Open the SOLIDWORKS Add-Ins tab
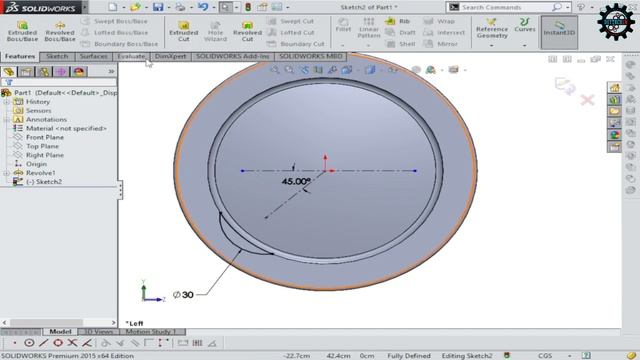Viewport: 640px width, 360px height. point(233,56)
